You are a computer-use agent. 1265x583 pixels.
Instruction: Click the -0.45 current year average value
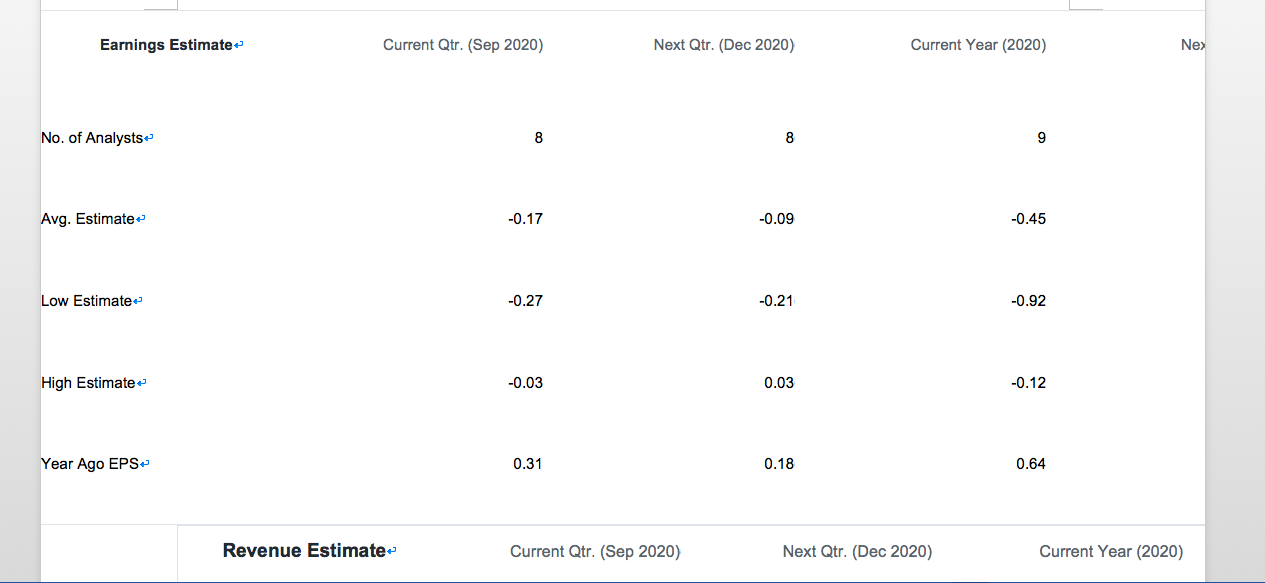(1028, 219)
